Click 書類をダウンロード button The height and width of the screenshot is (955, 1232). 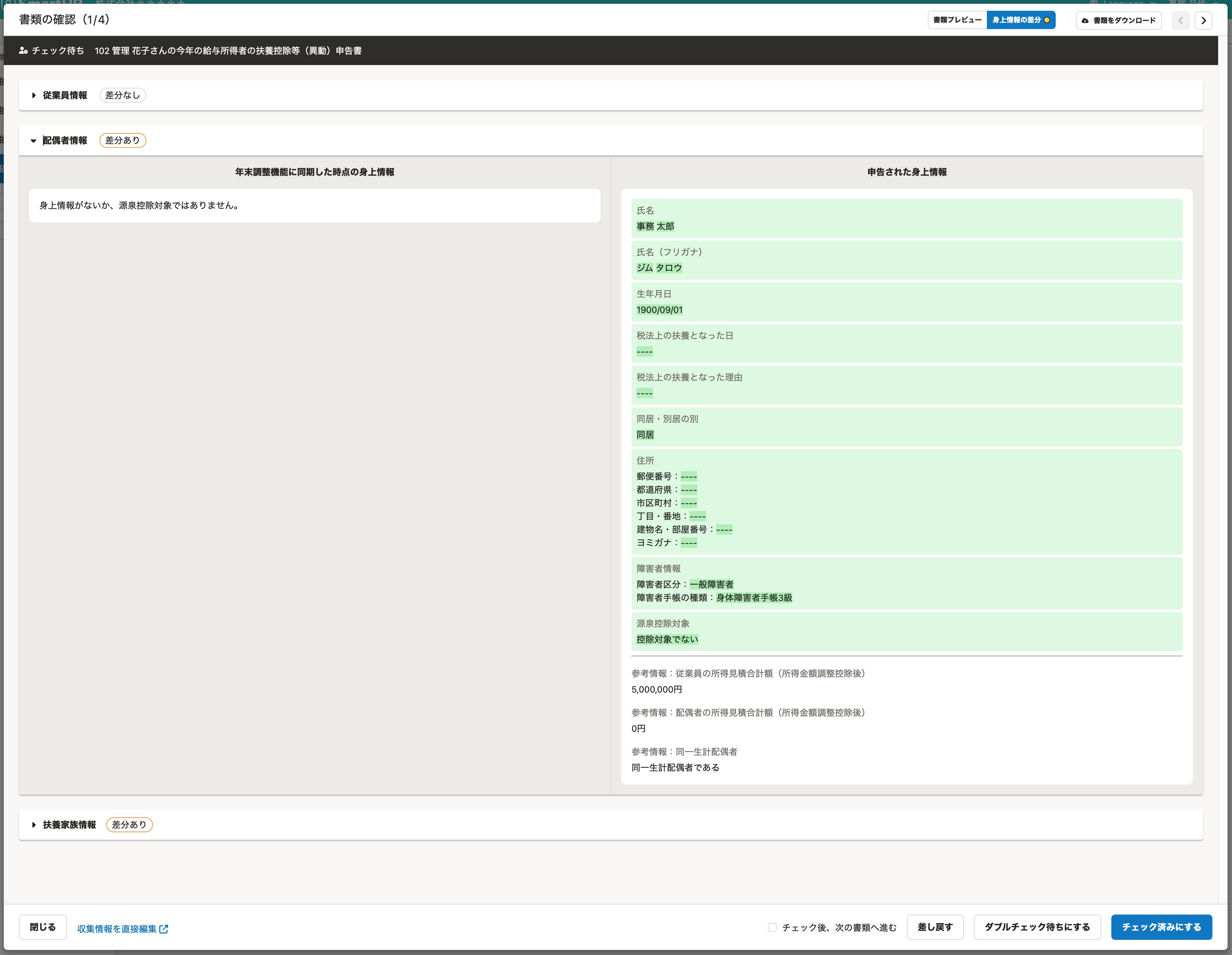[1119, 20]
